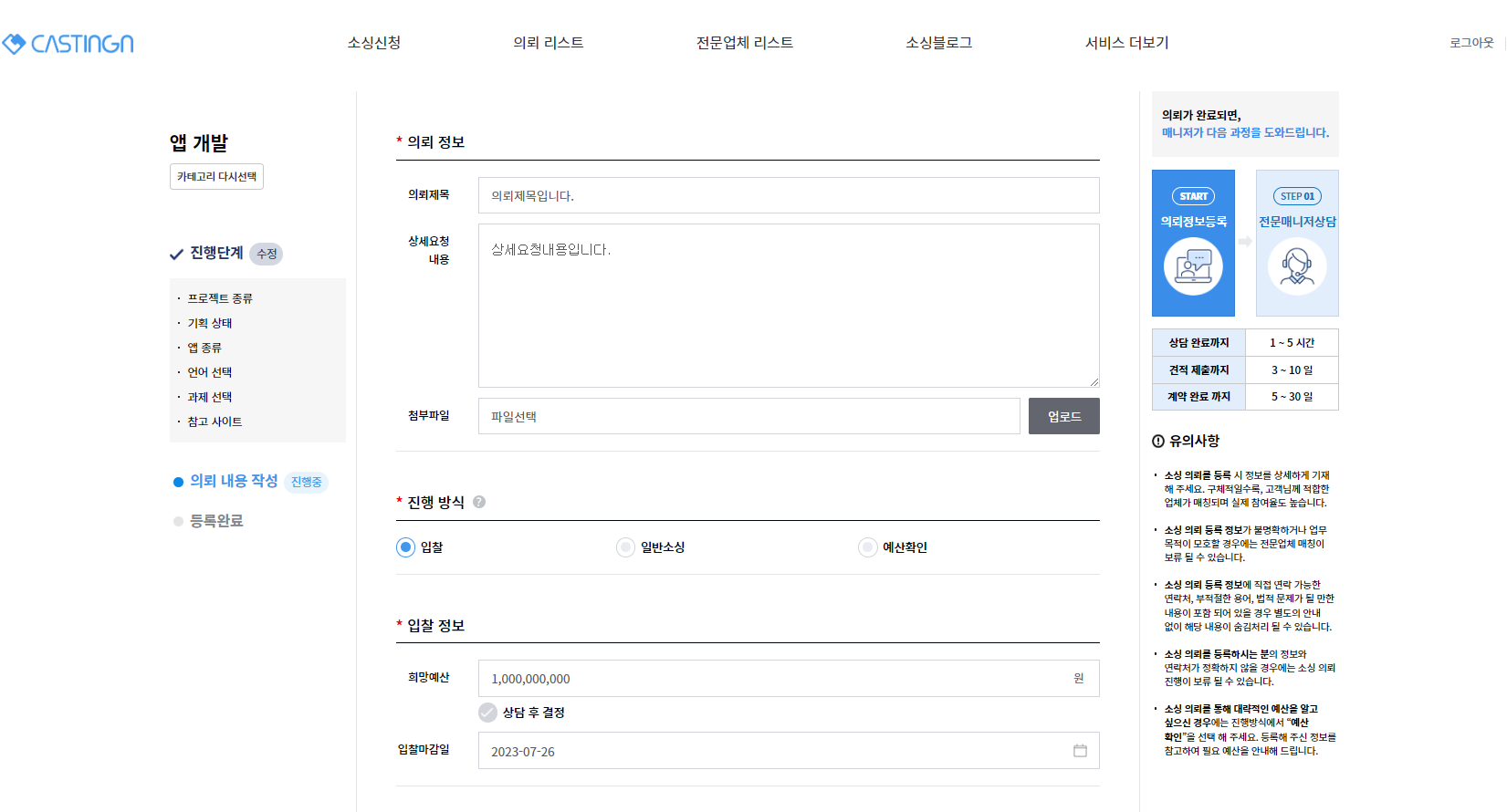Click the 유의사항 warning icon
This screenshot has width=1507, height=812.
tap(1158, 441)
